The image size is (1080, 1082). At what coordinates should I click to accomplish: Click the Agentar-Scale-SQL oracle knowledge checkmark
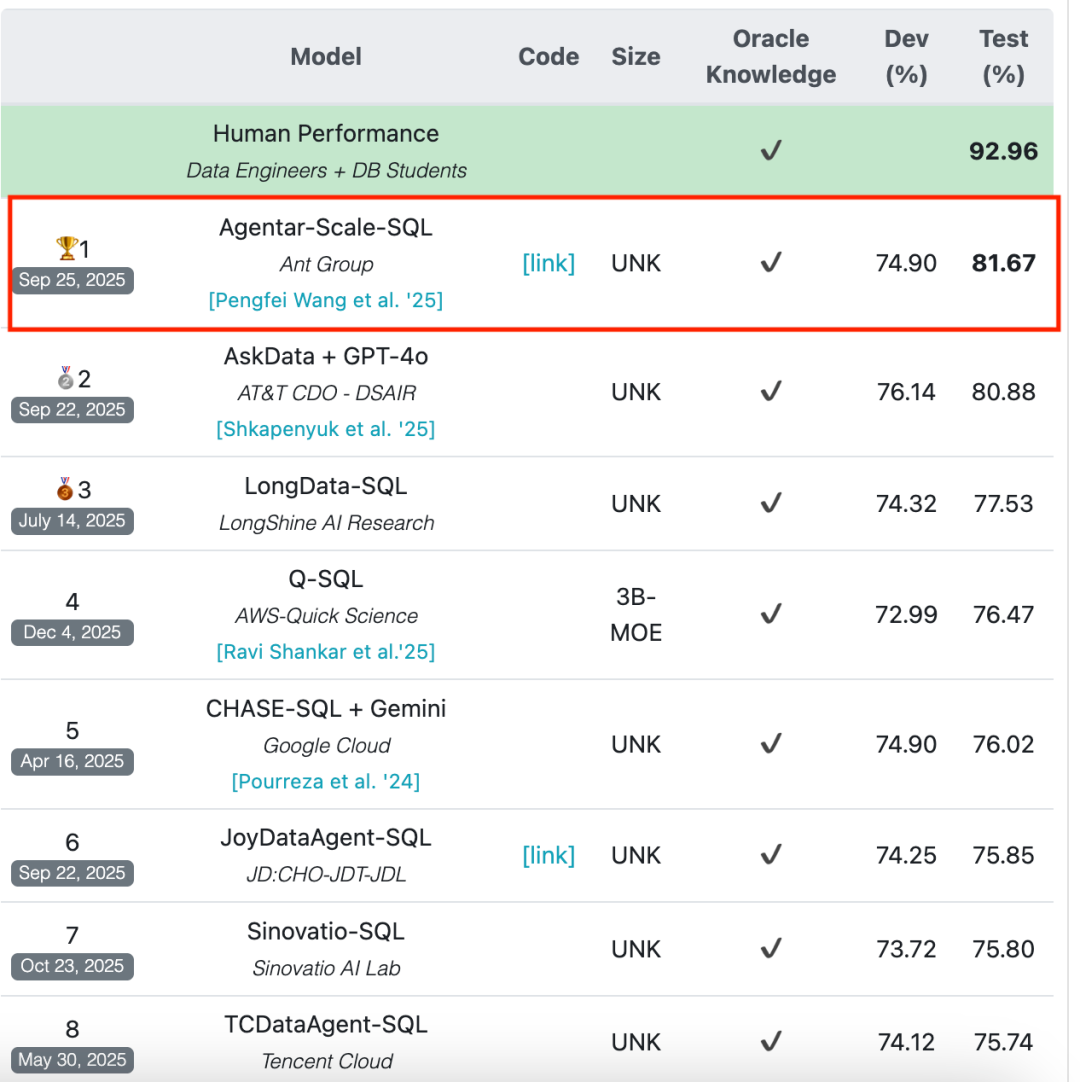click(770, 263)
